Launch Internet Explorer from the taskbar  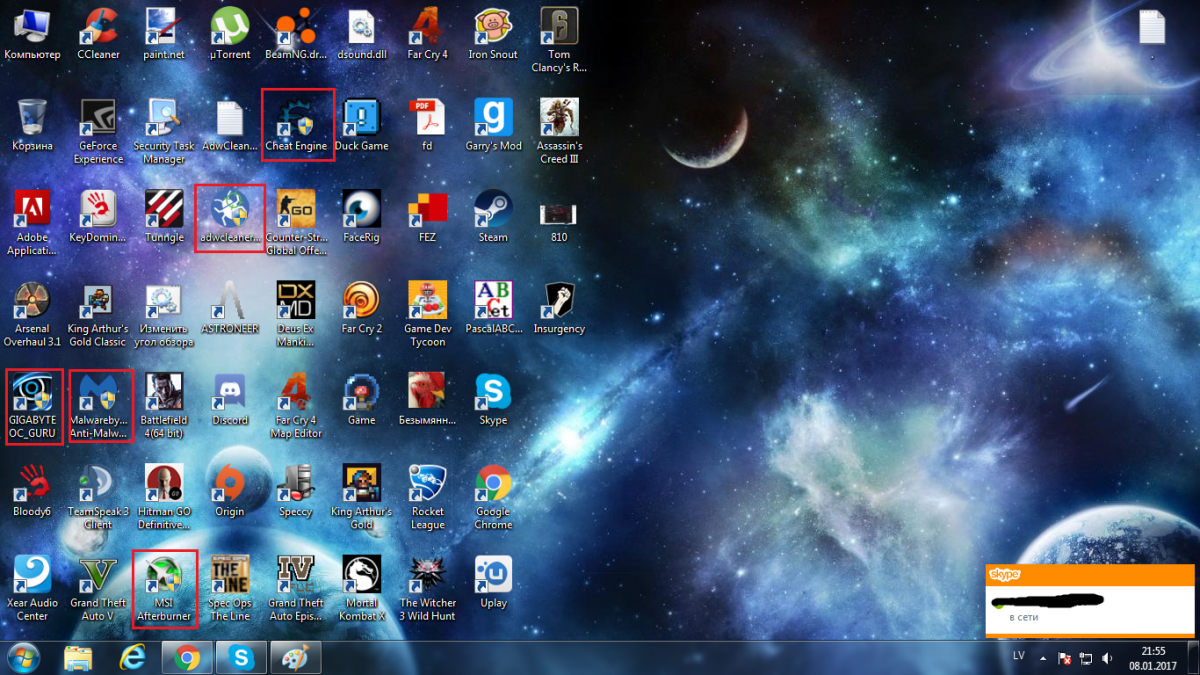tap(132, 657)
